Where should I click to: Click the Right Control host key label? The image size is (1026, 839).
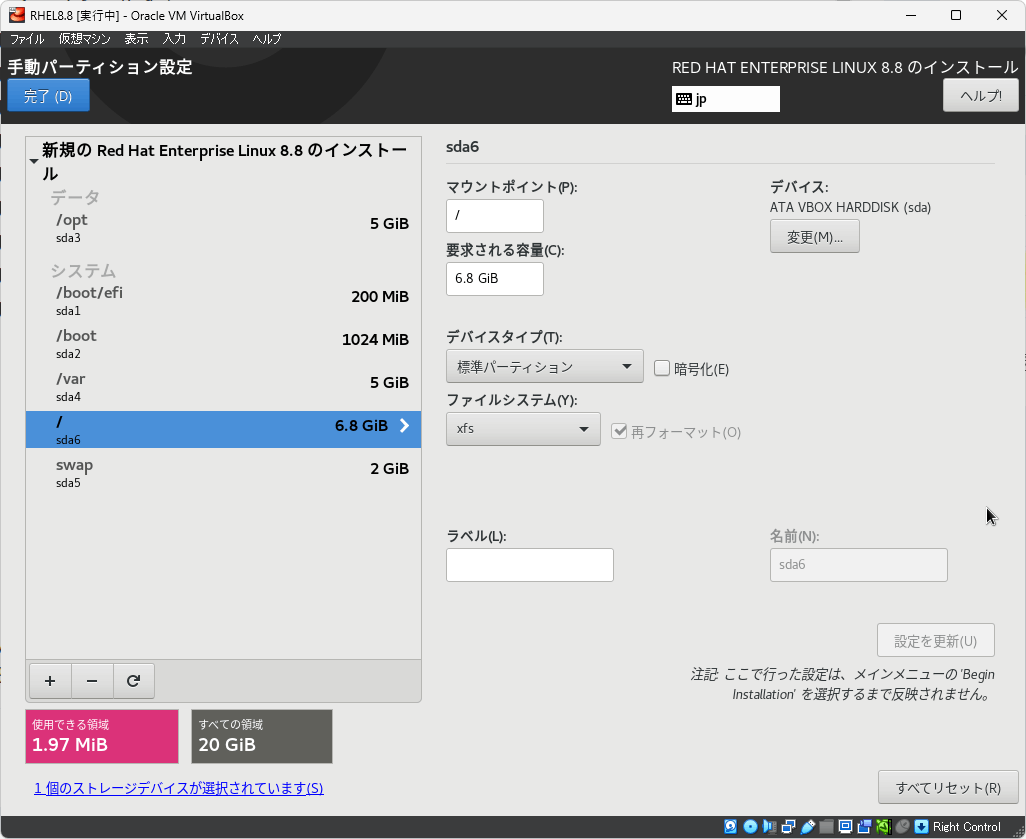pos(966,827)
